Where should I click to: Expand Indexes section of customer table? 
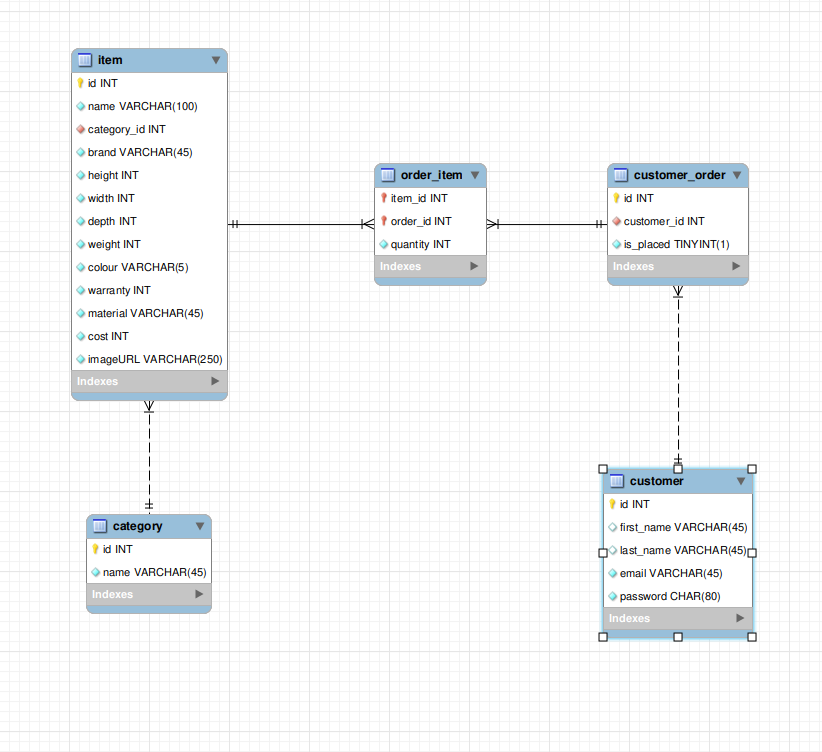pos(740,618)
